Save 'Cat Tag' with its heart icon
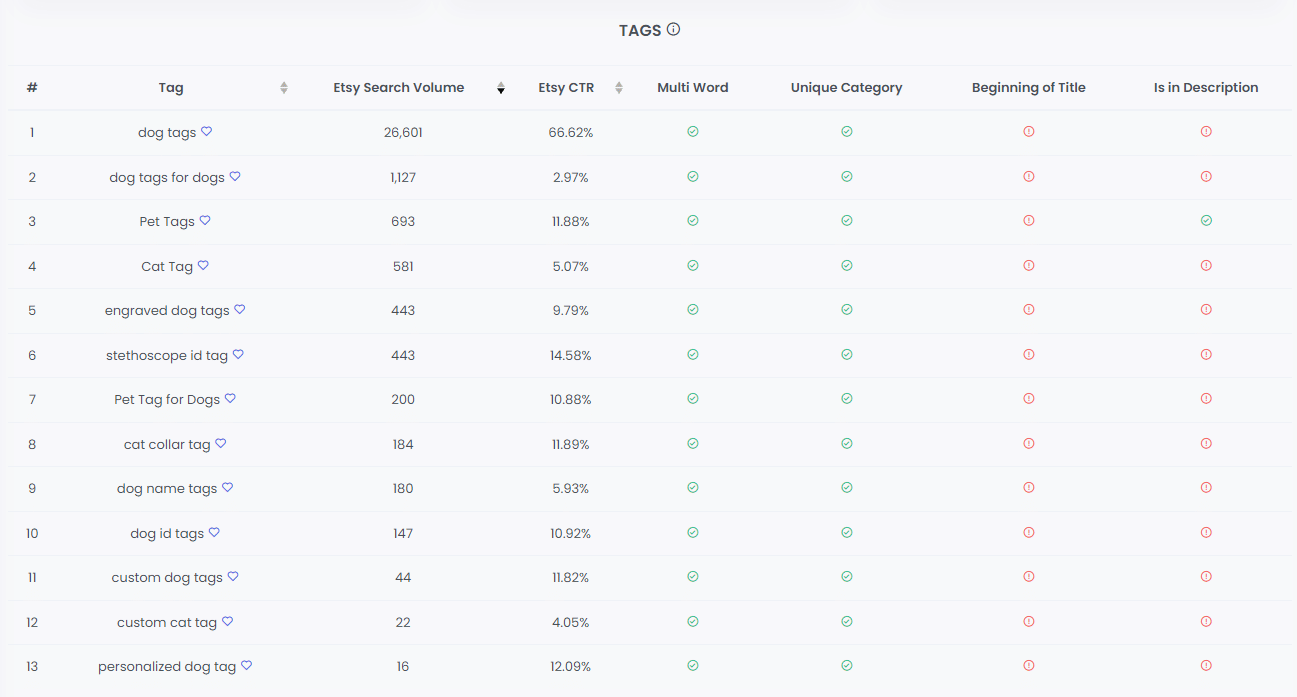This screenshot has height=697, width=1297. point(203,265)
